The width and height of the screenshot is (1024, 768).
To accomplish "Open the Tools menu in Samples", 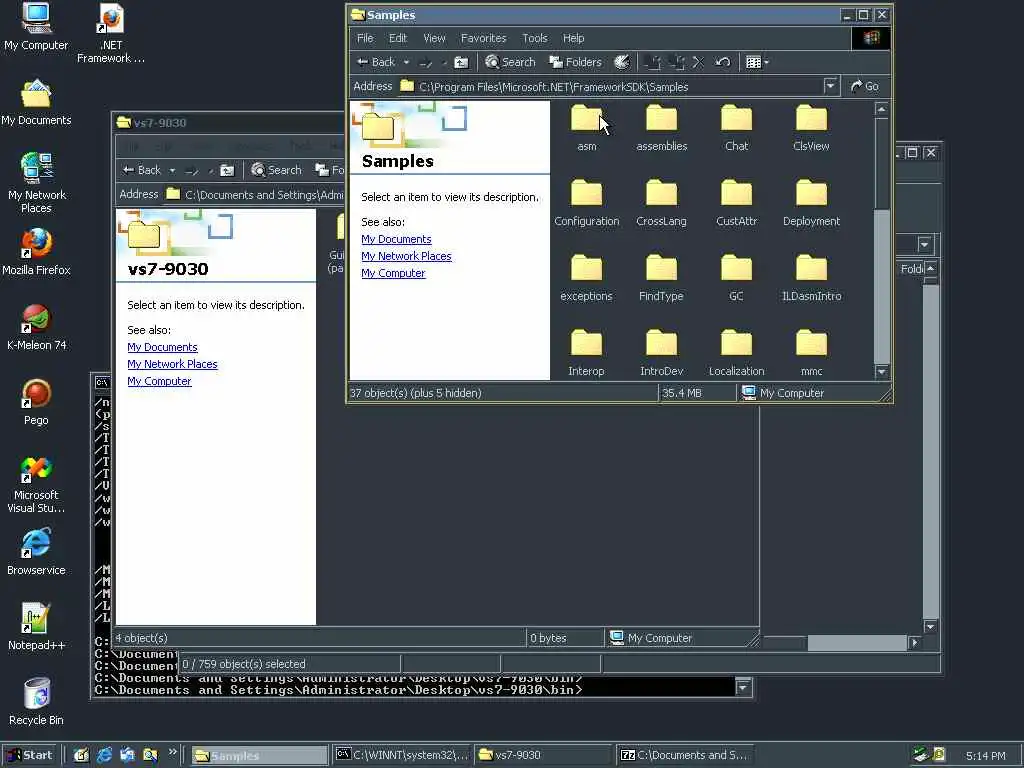I will click(535, 38).
